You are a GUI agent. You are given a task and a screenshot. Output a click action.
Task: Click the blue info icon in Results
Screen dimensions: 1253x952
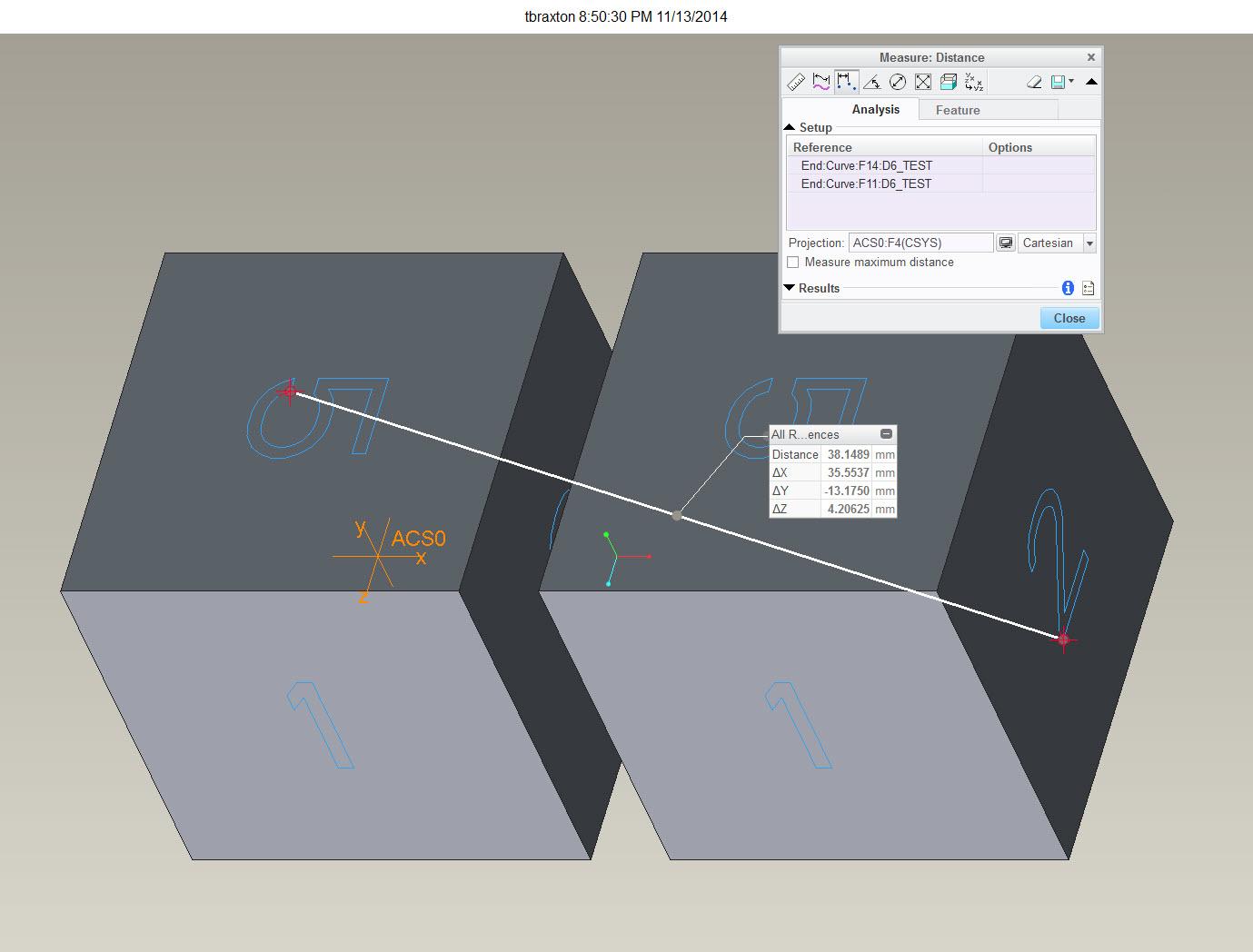[1068, 288]
